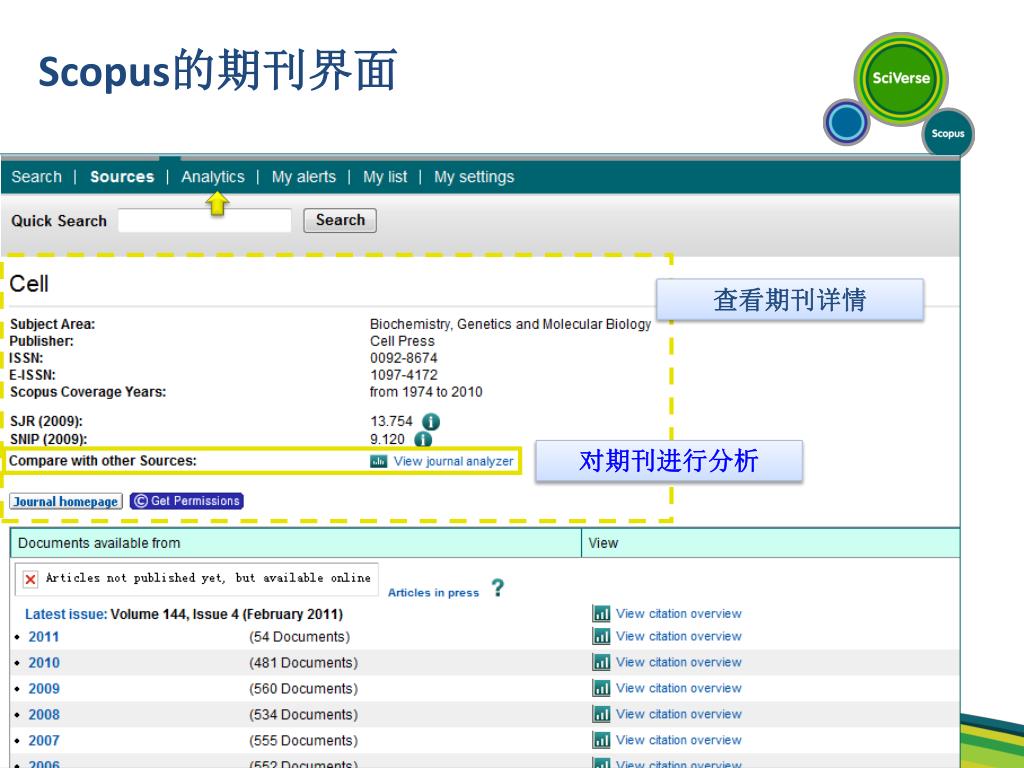This screenshot has width=1024, height=768.
Task: View citation overview for 2009
Action: pyautogui.click(x=679, y=688)
